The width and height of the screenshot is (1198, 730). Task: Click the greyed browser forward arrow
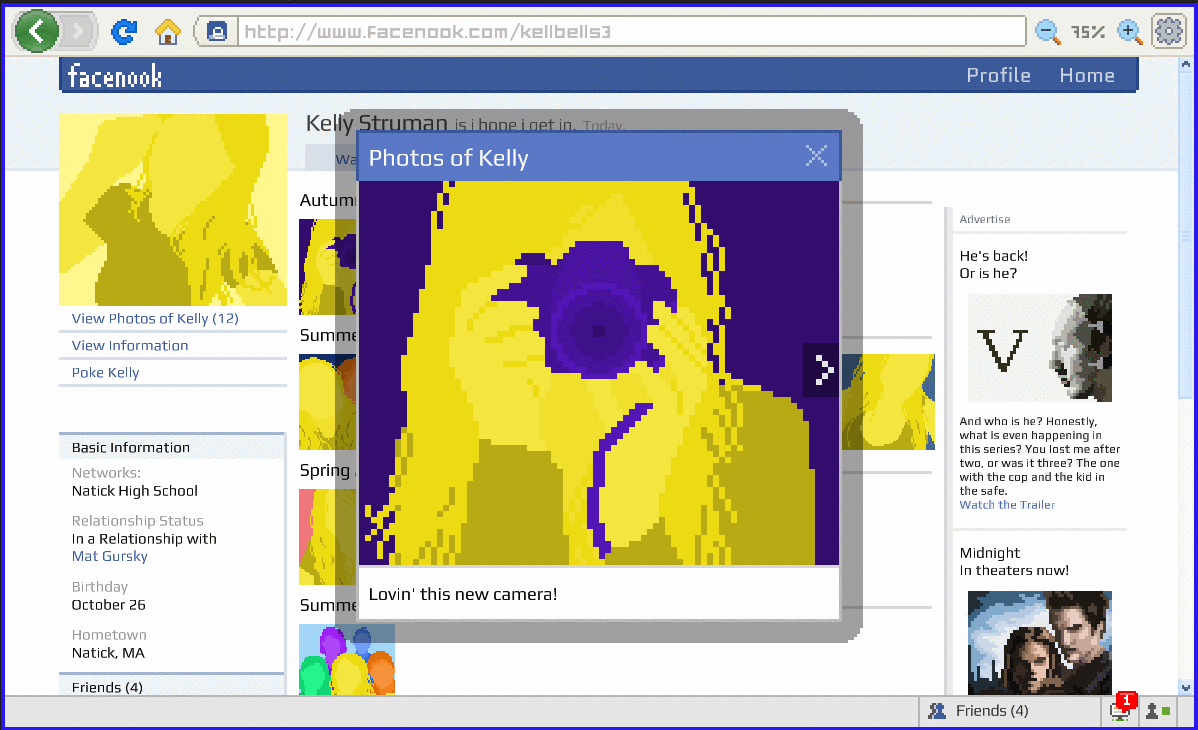click(x=77, y=31)
